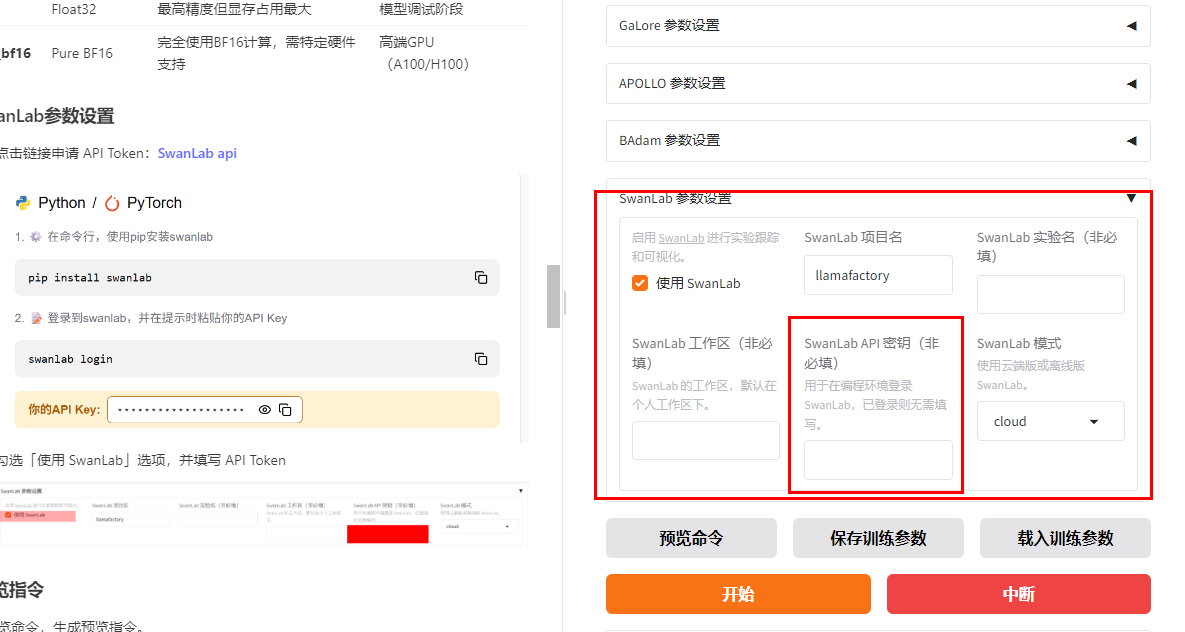Focus the SwanLab 实验名 input field
The image size is (1185, 632).
point(1050,294)
